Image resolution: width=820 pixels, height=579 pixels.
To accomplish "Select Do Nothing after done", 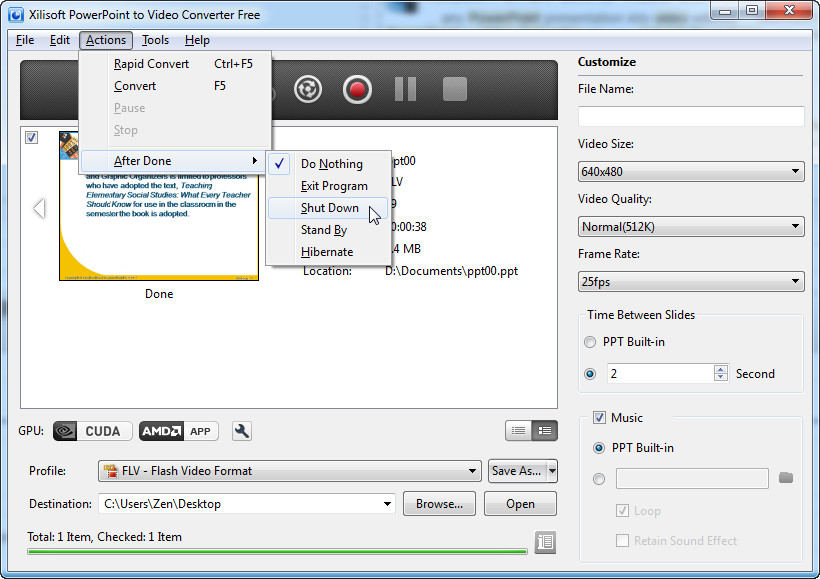I will (328, 164).
